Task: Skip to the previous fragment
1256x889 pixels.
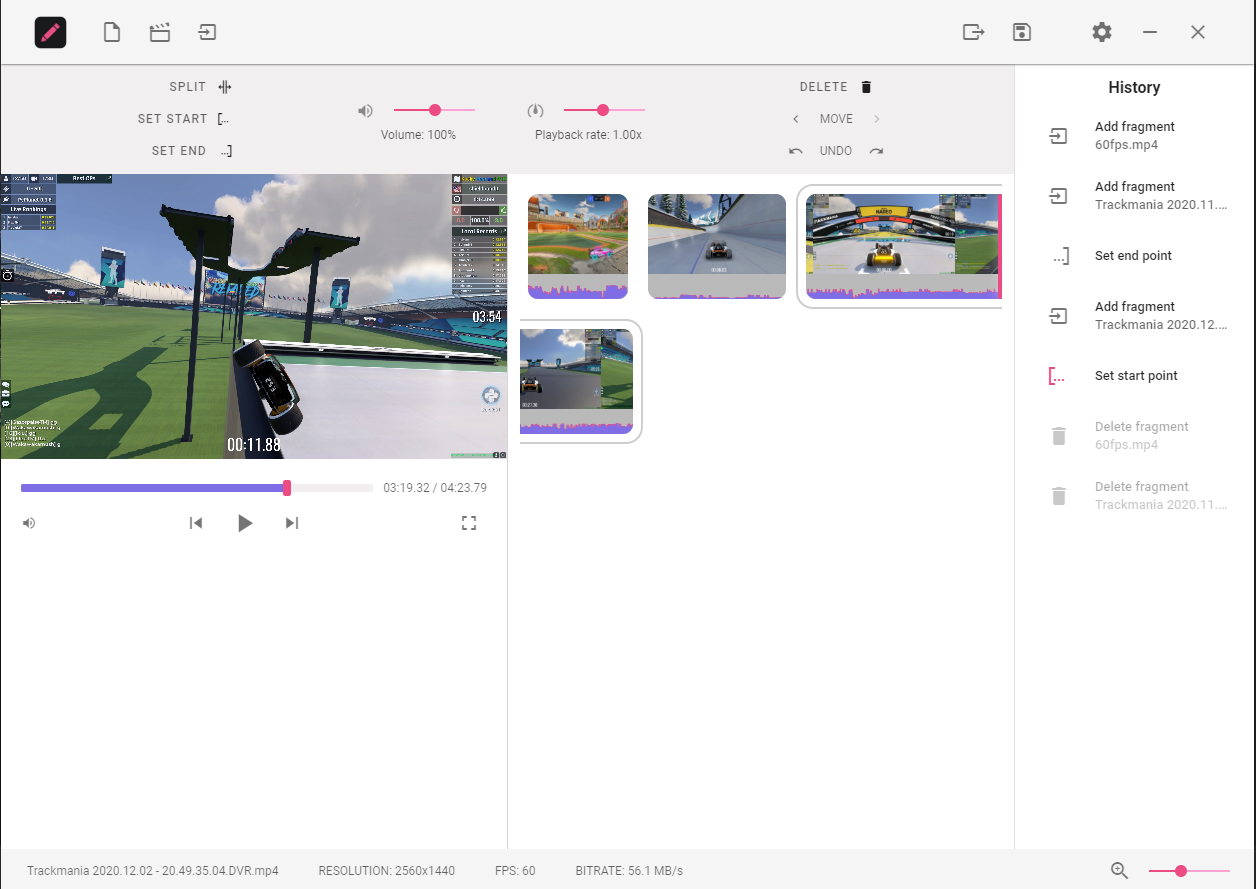Action: 196,523
